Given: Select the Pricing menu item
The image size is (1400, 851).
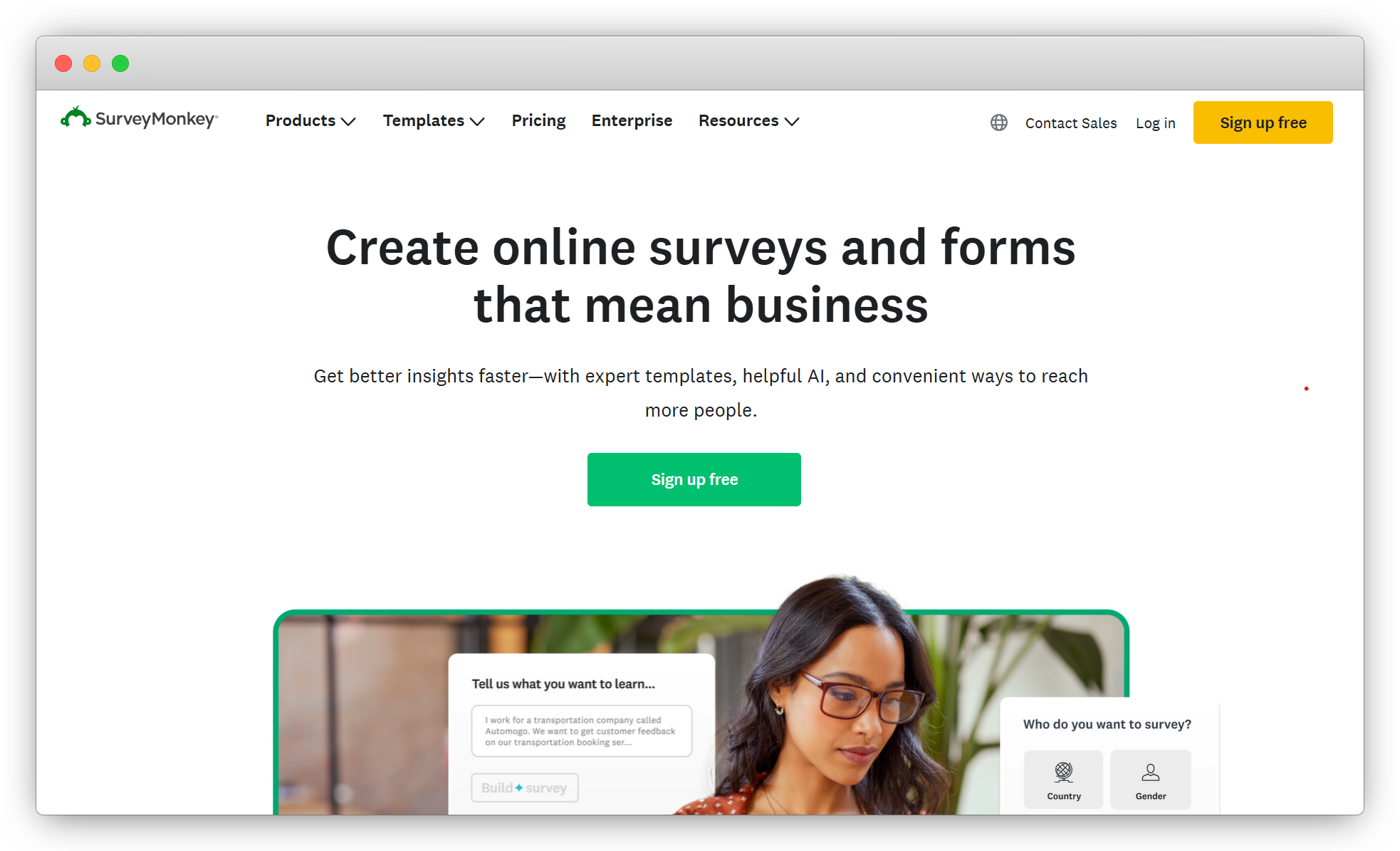Looking at the screenshot, I should (x=539, y=120).
